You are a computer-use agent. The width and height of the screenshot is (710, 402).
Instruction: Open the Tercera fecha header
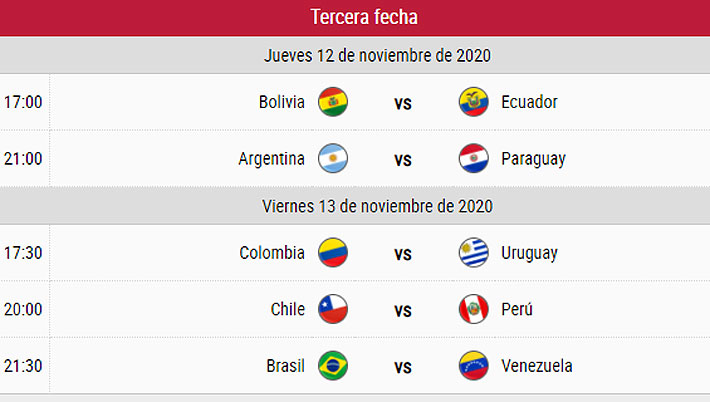364,17
